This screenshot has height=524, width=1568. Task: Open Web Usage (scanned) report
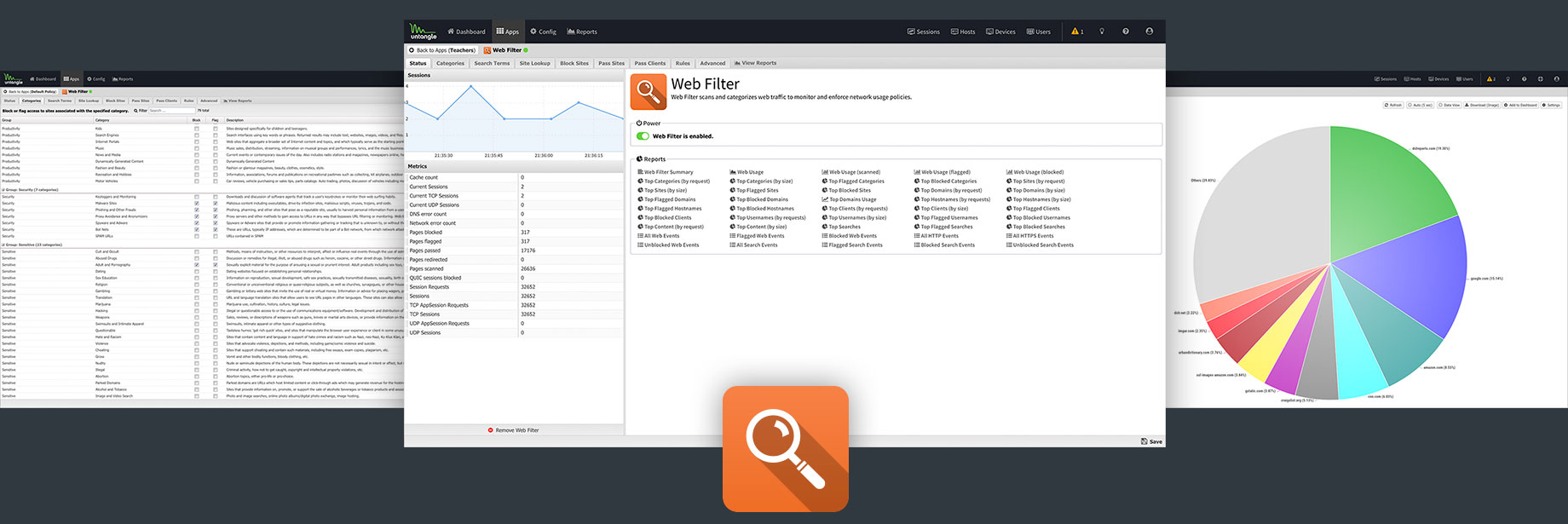click(x=851, y=172)
